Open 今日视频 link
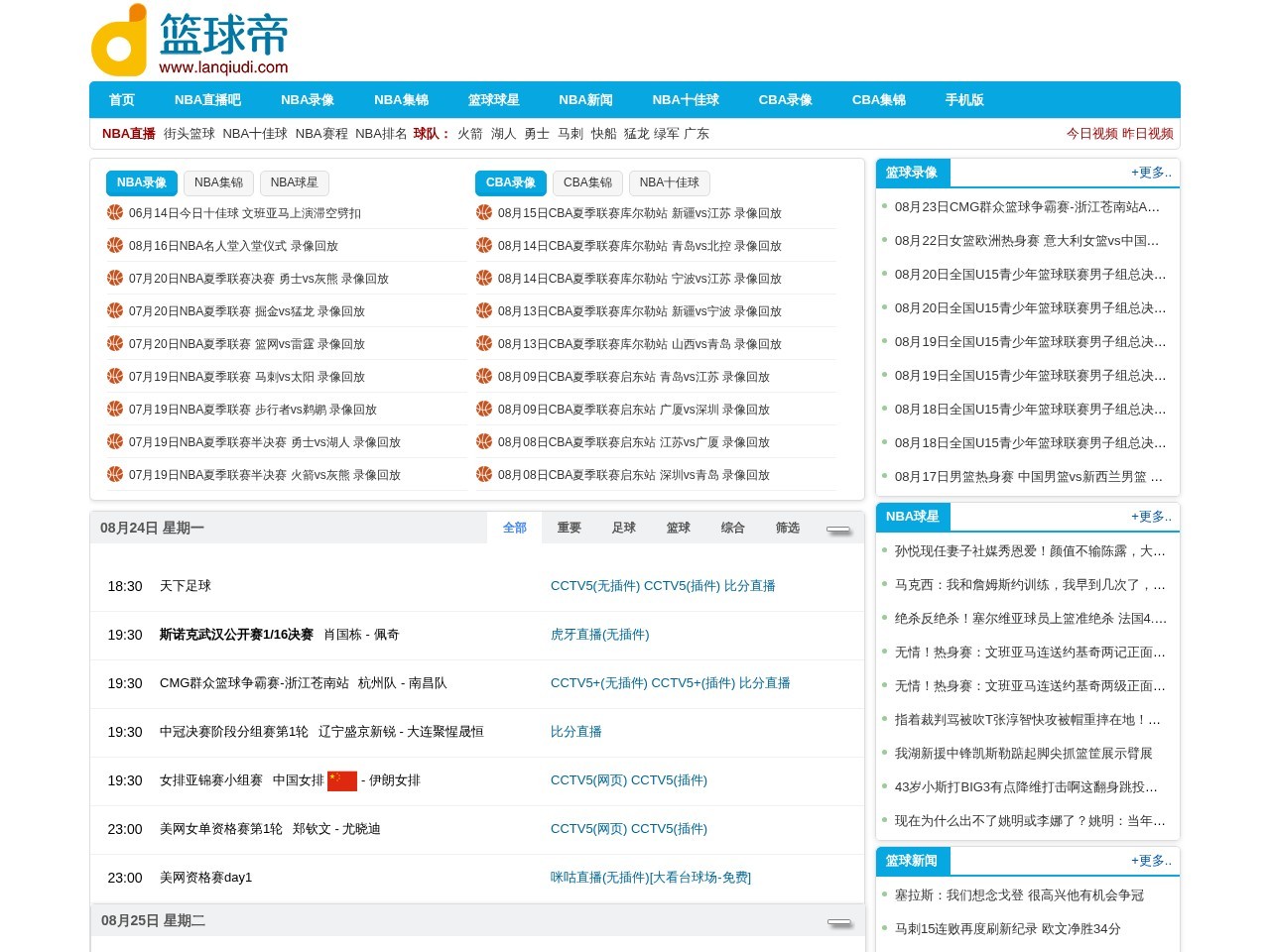The height and width of the screenshot is (952, 1270). (x=1092, y=134)
